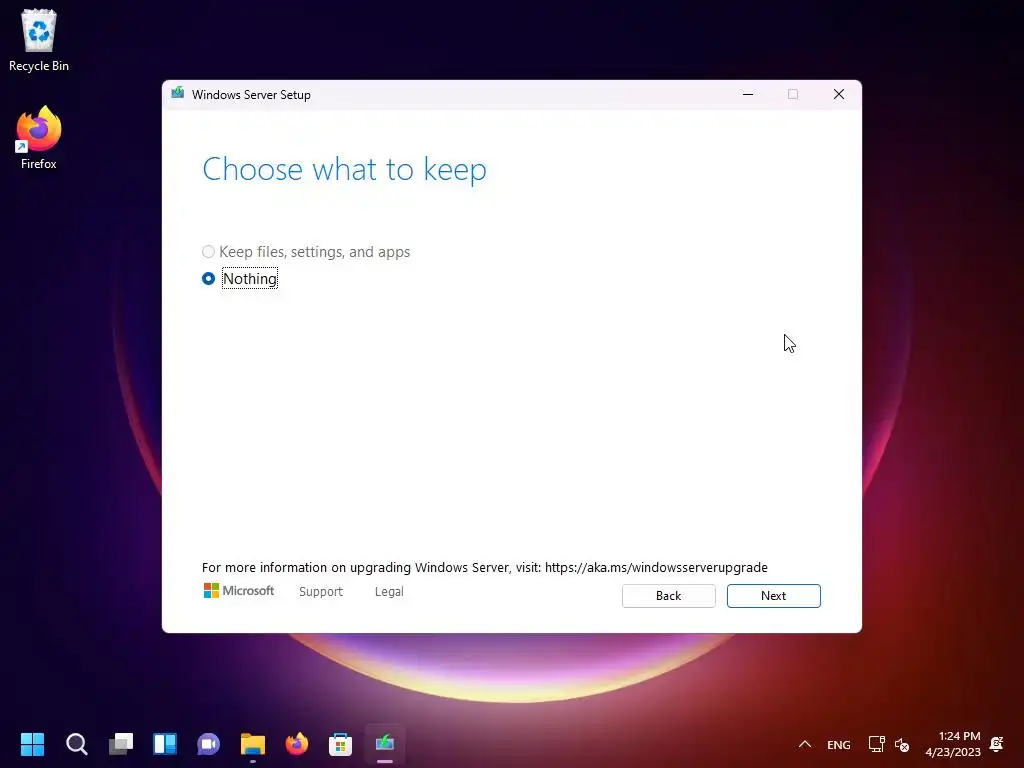This screenshot has width=1024, height=768.
Task: Open the Widgets panel from the taskbar
Action: [165, 744]
